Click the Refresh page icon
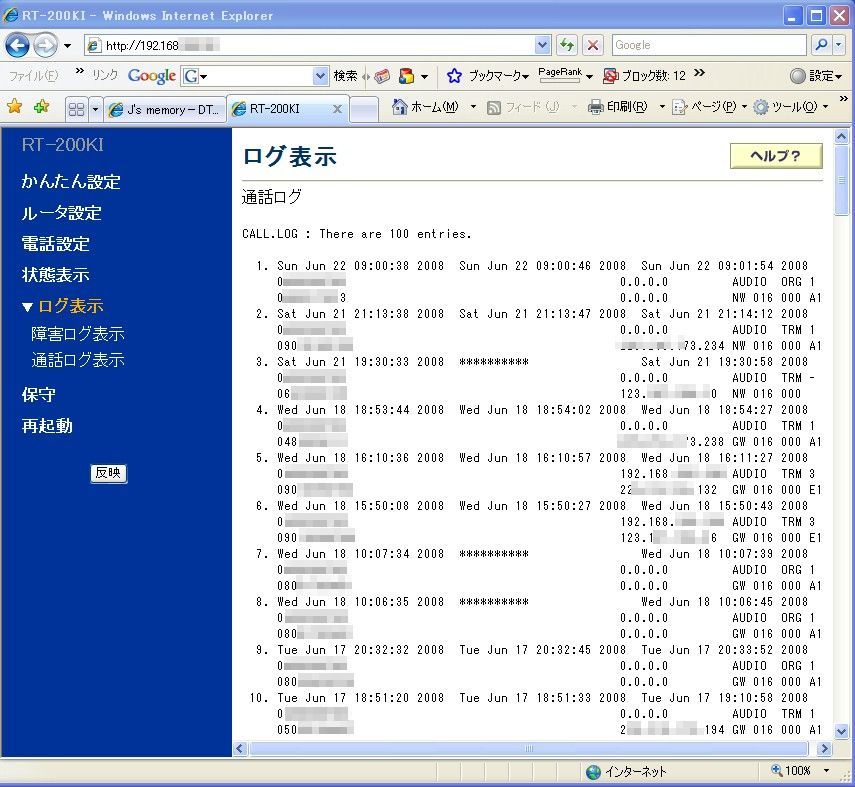This screenshot has height=787, width=855. click(x=567, y=45)
